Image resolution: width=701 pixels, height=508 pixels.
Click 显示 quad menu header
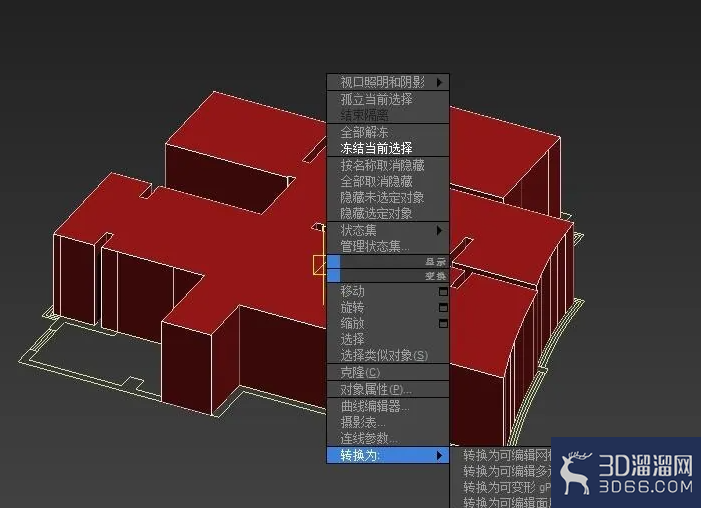[x=388, y=262]
